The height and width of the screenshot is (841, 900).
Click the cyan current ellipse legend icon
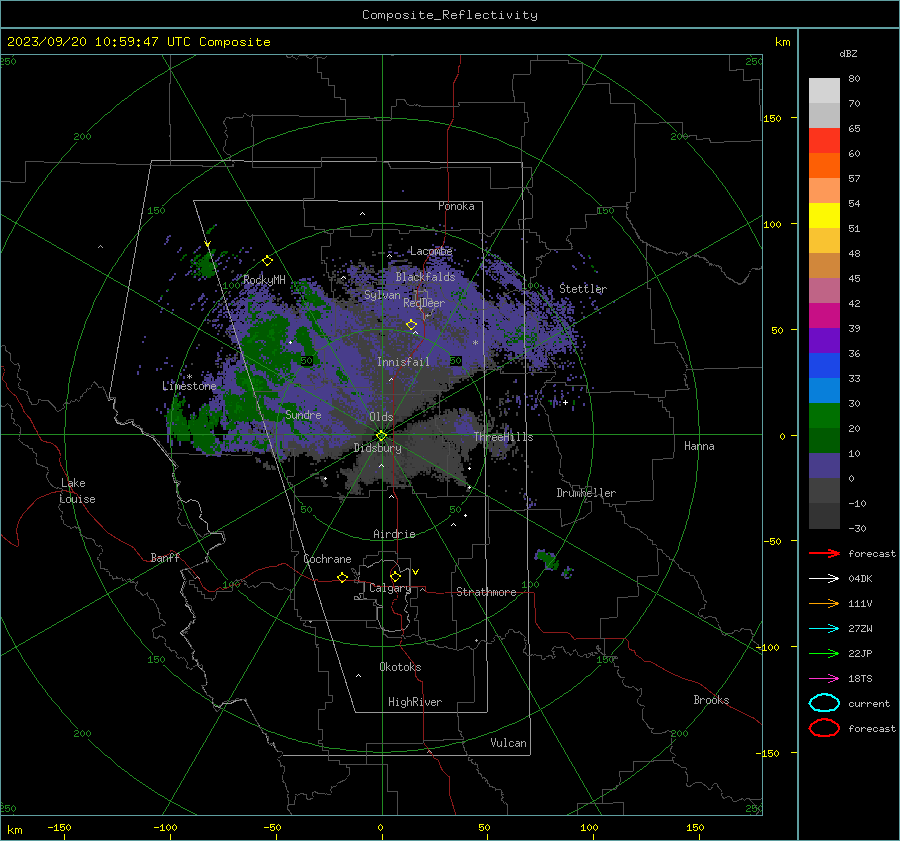click(824, 703)
